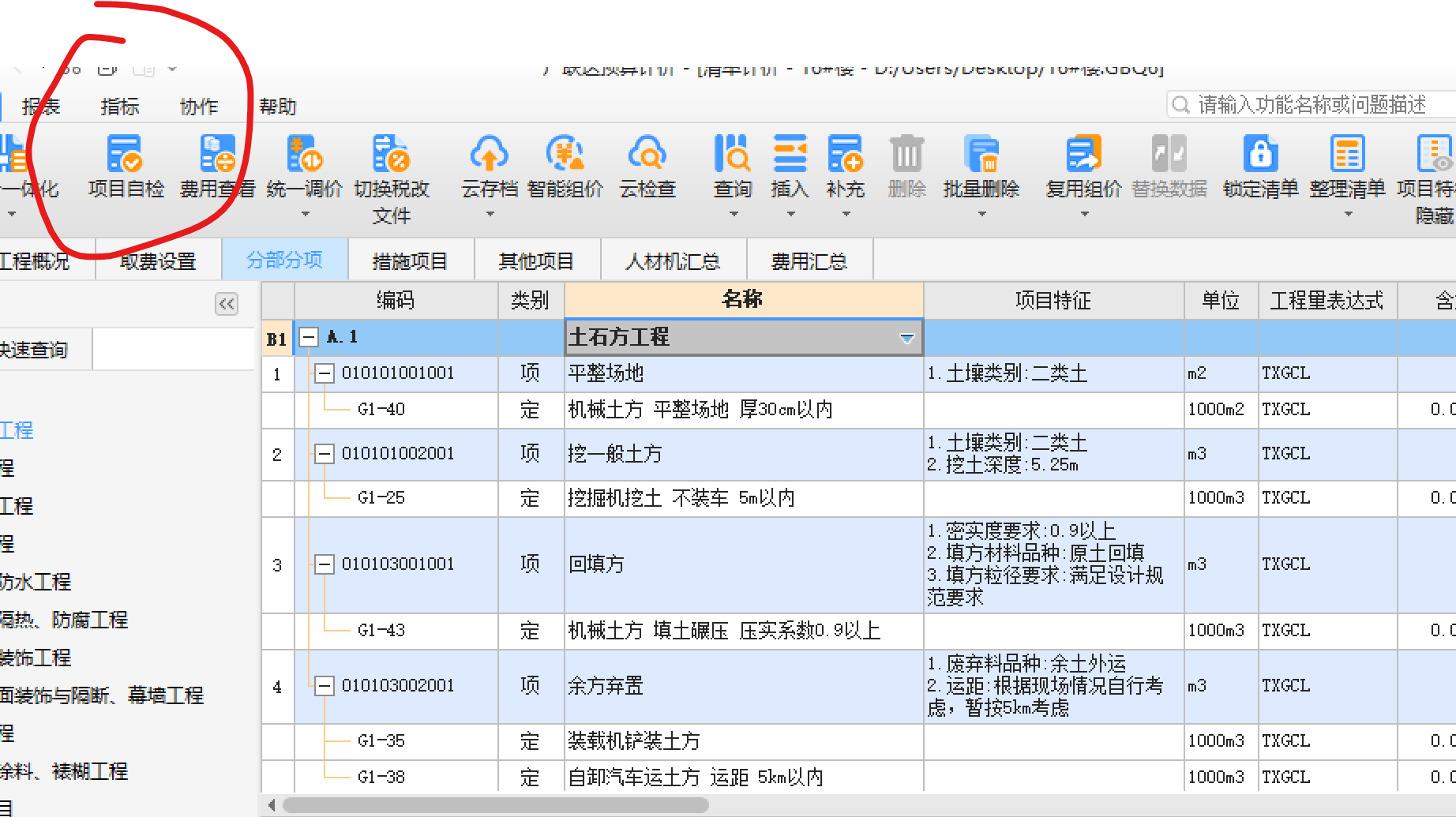Collapse item 010103002001 tree node
Screen dimensions: 1456x817
click(x=324, y=686)
